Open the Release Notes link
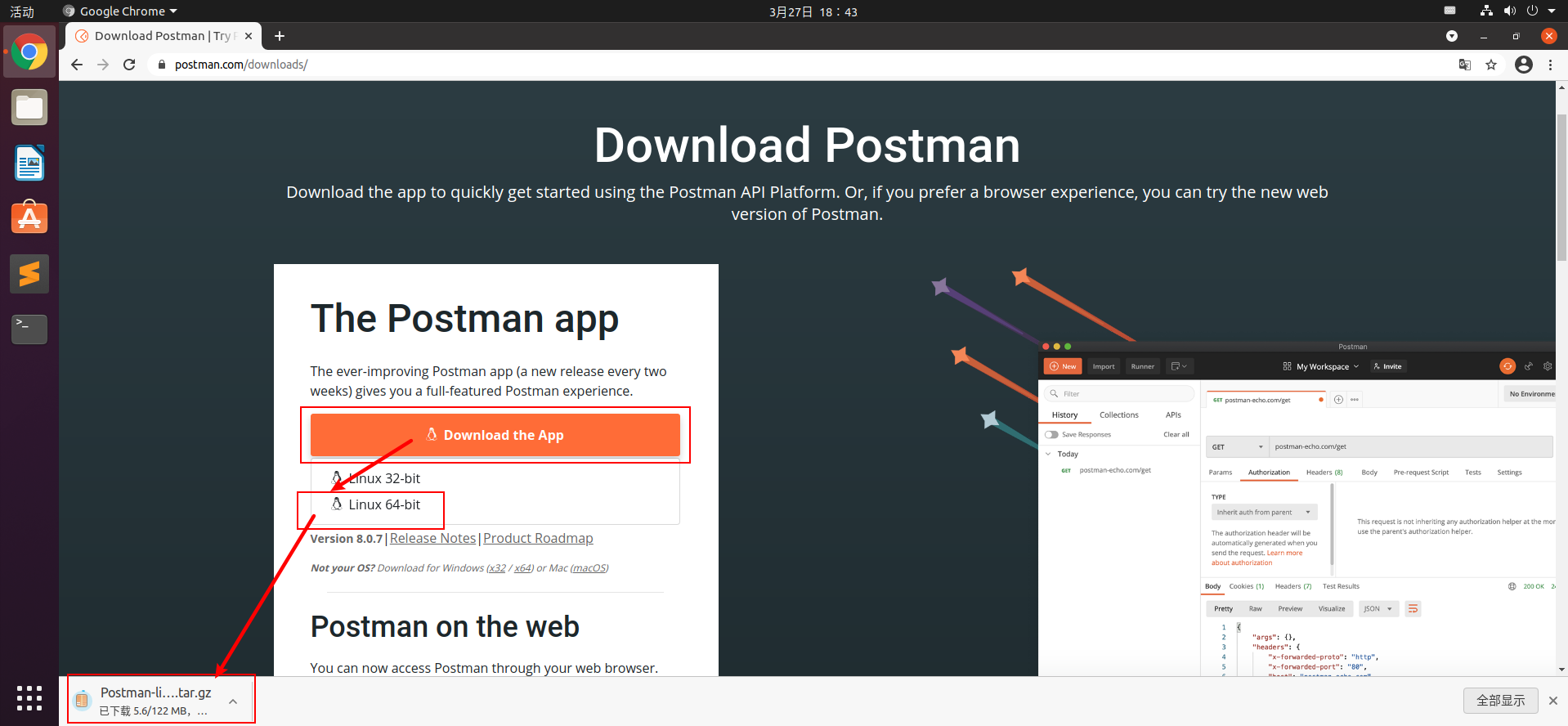Viewport: 1568px width, 726px height. 432,538
